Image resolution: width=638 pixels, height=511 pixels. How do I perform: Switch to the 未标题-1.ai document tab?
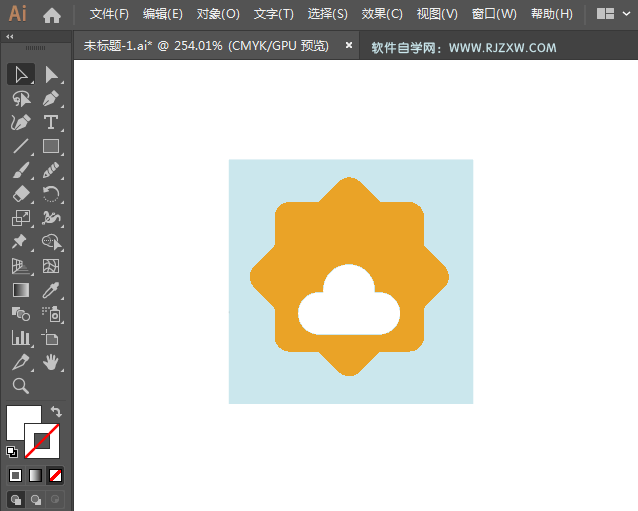click(206, 46)
